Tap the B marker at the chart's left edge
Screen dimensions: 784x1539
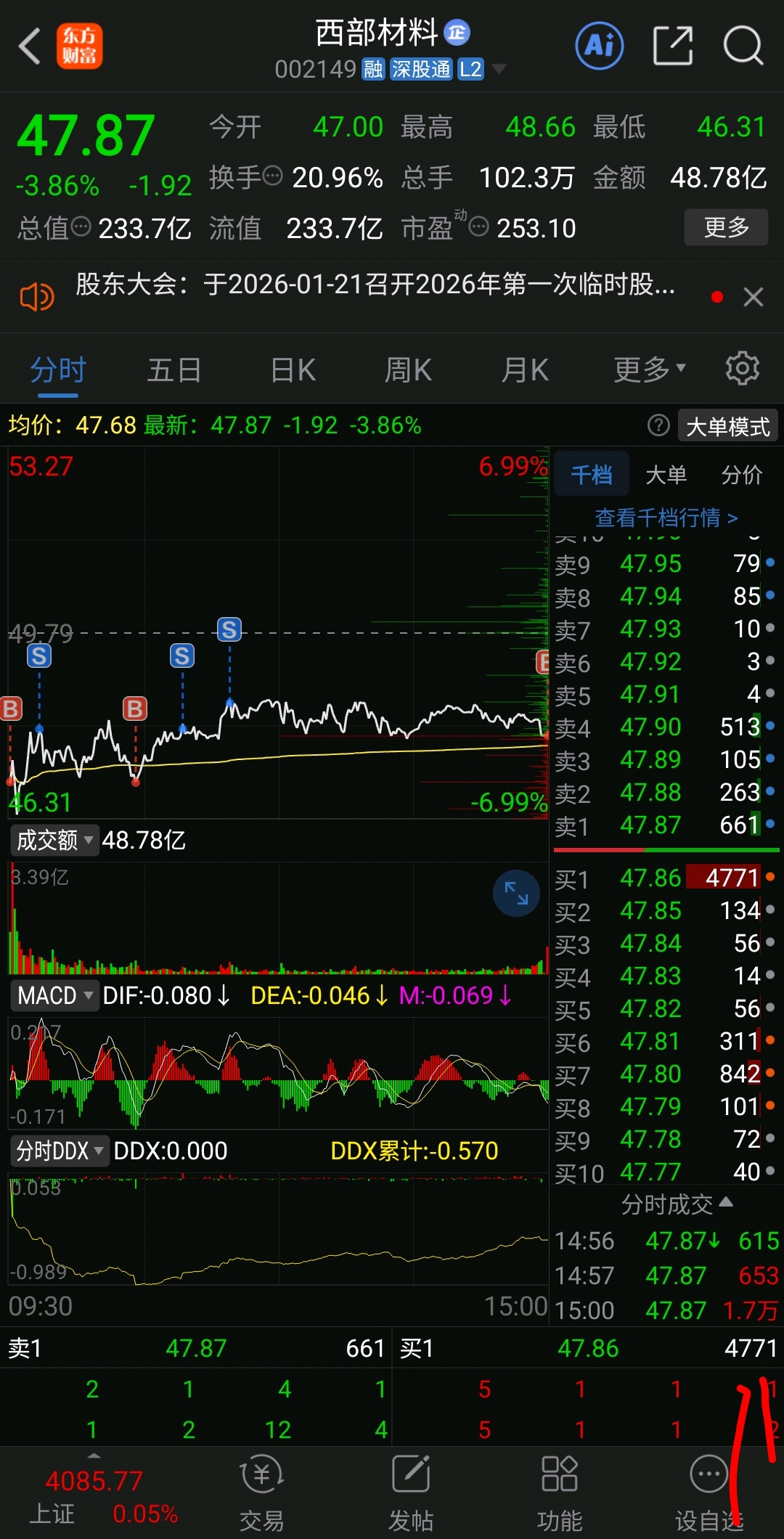click(x=11, y=709)
